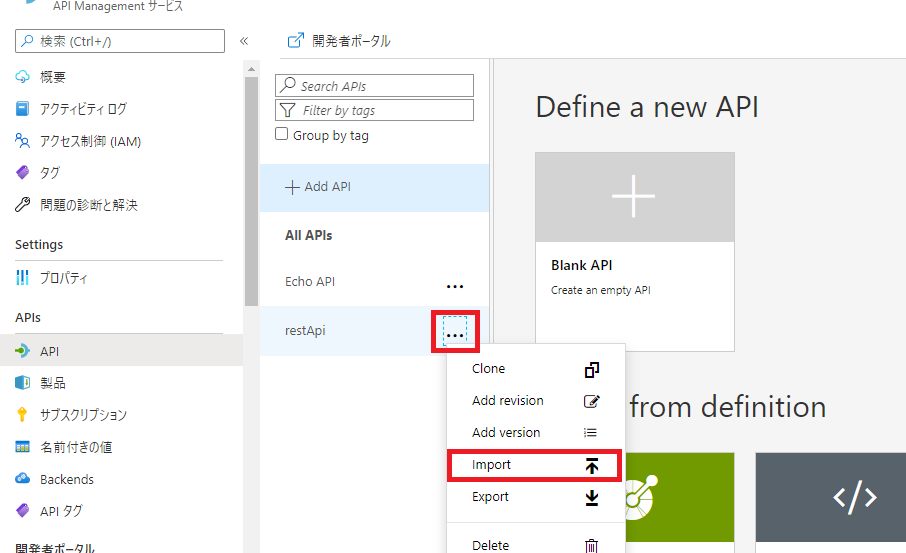Click the 問題の診断と解決 wrench icon
The height and width of the screenshot is (553, 906).
point(22,205)
